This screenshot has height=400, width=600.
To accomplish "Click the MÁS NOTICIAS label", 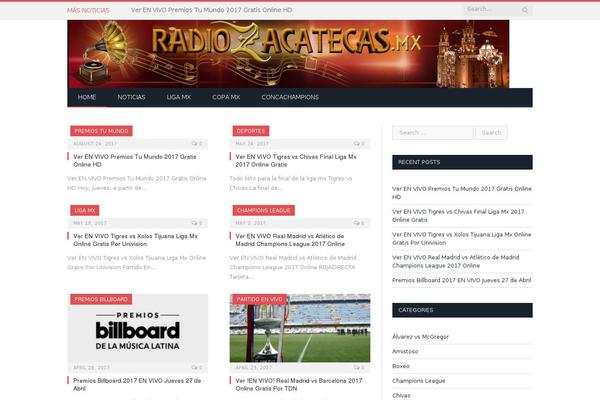I will click(88, 10).
